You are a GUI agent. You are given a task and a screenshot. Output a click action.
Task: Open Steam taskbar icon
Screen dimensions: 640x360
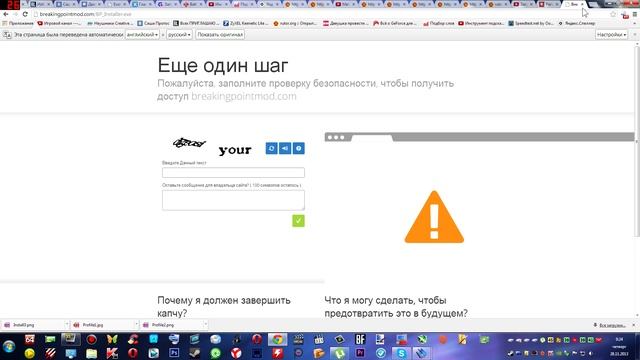[x=195, y=353]
